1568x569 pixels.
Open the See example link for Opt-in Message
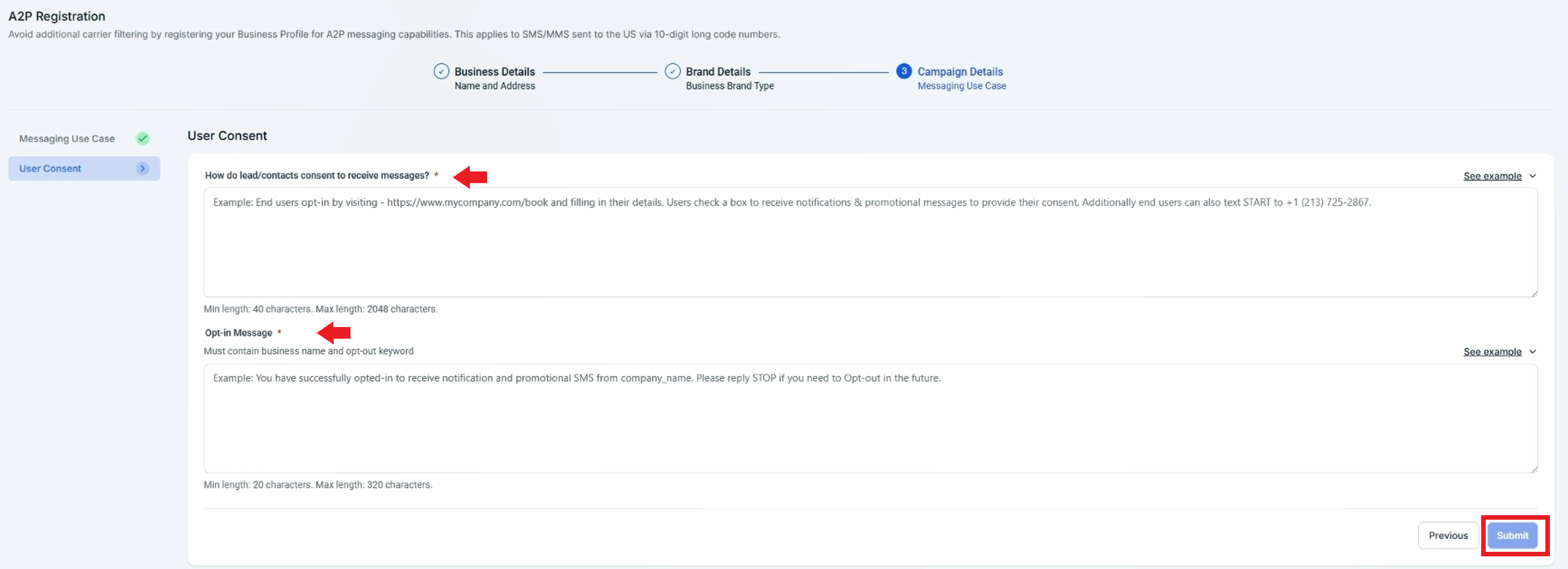[1492, 352]
